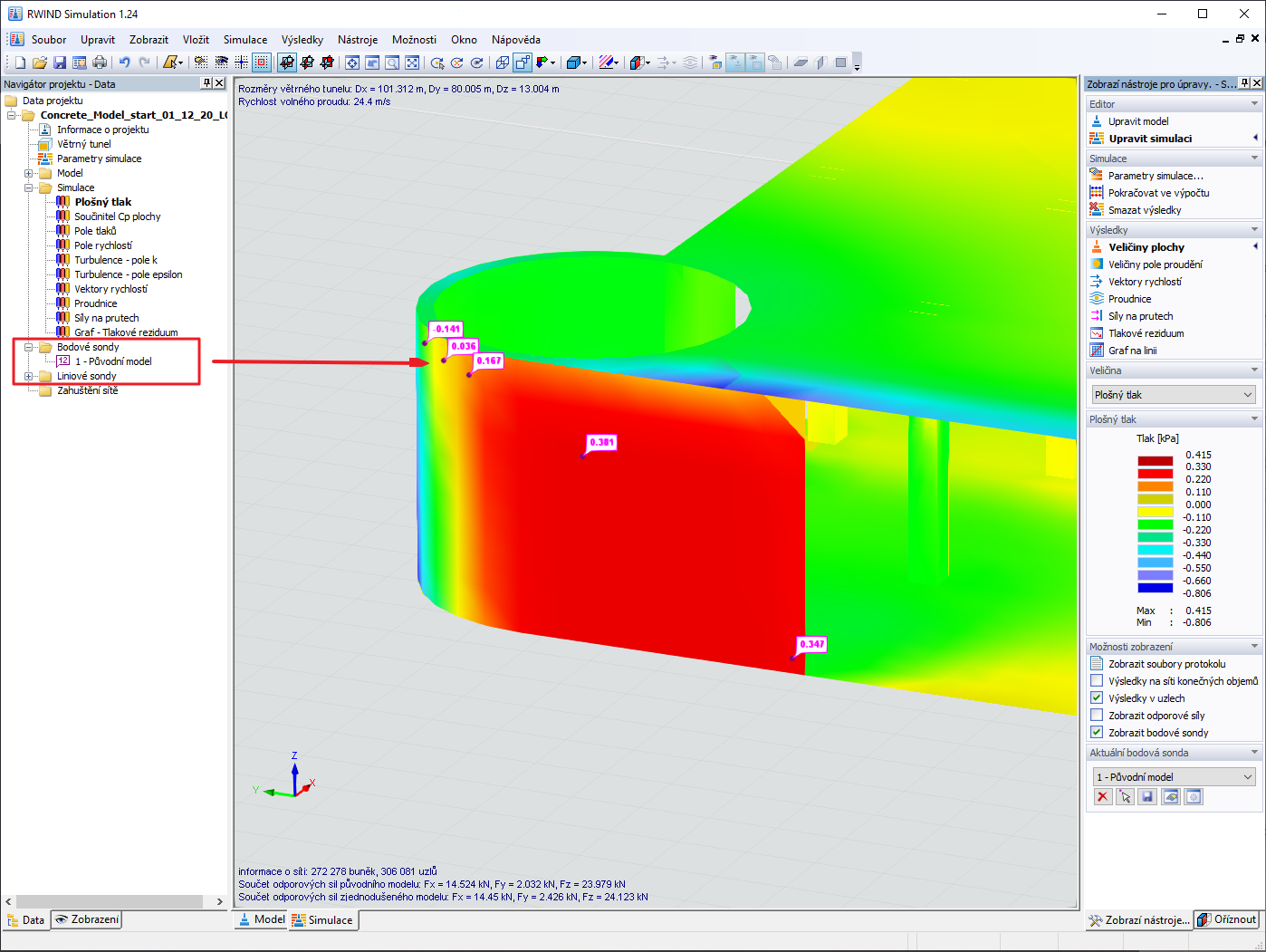
Task: Click the zoom magnifier window toolbar icon
Action: tap(392, 63)
